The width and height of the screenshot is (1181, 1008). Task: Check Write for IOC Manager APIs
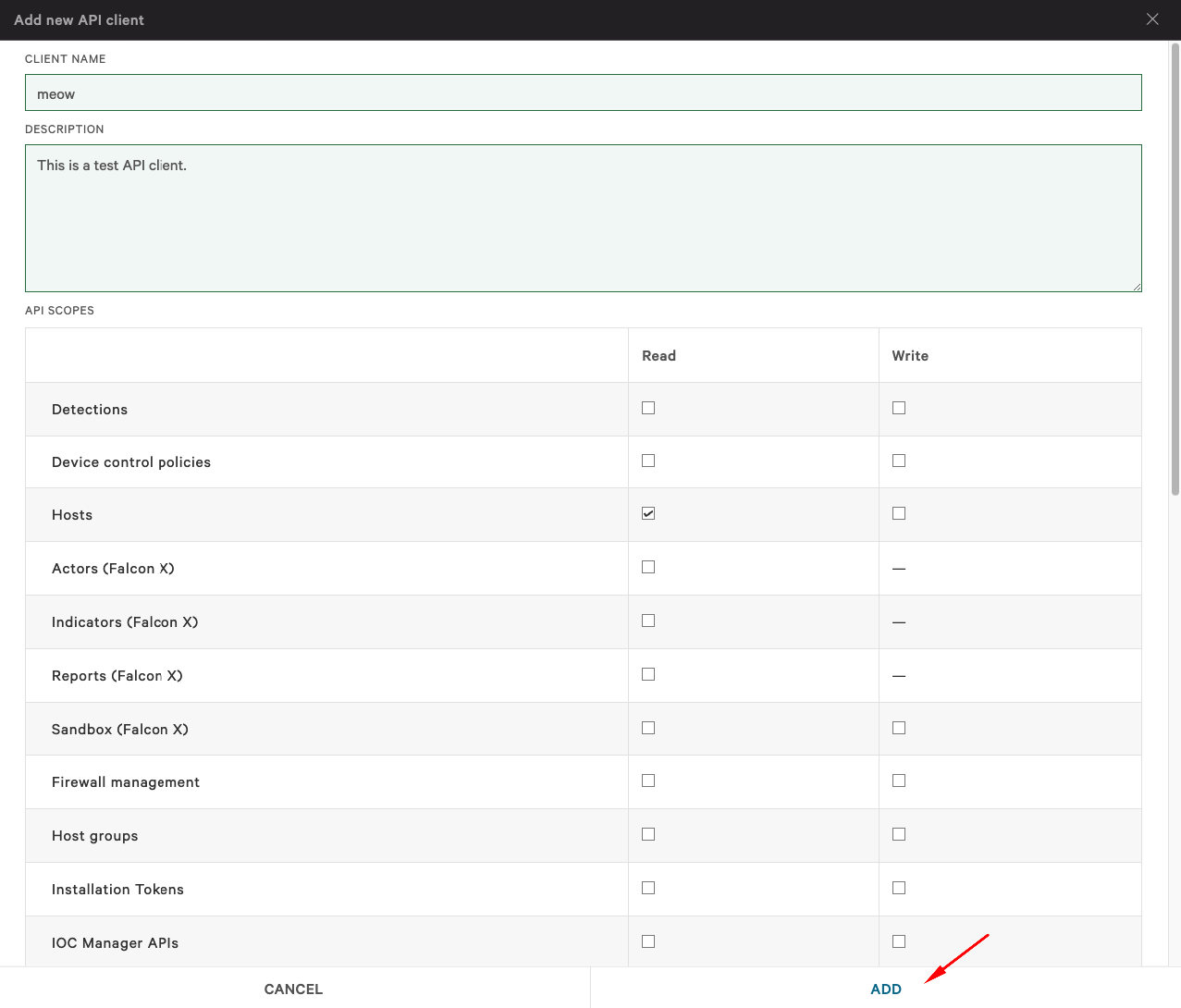tap(899, 941)
